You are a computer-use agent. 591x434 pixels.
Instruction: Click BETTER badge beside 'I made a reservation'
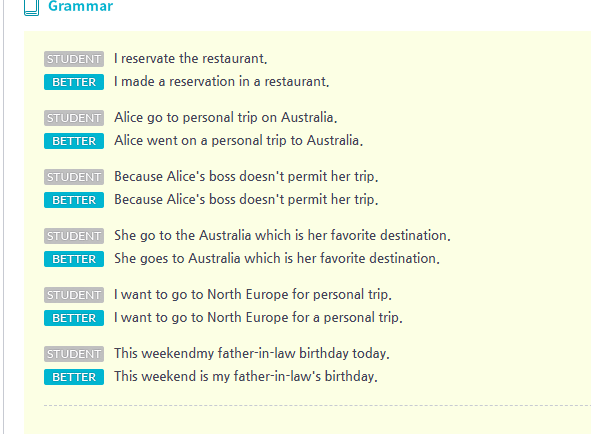(74, 82)
